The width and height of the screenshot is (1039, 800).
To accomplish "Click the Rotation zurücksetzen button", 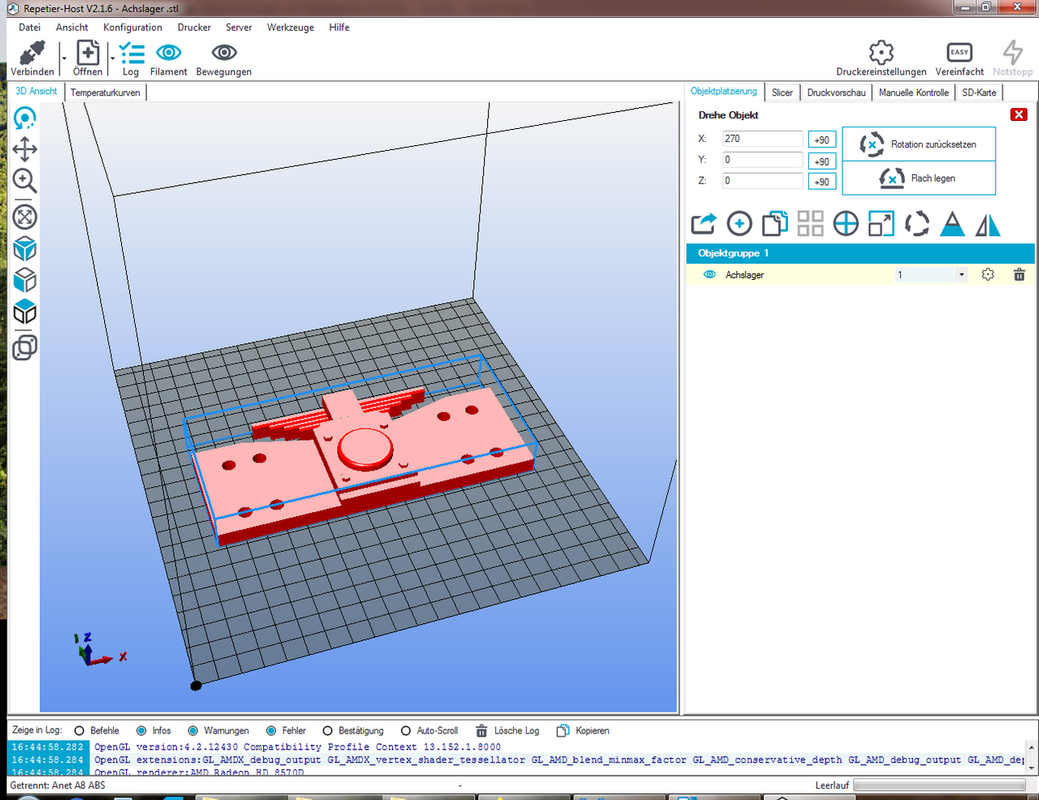I will [x=918, y=144].
